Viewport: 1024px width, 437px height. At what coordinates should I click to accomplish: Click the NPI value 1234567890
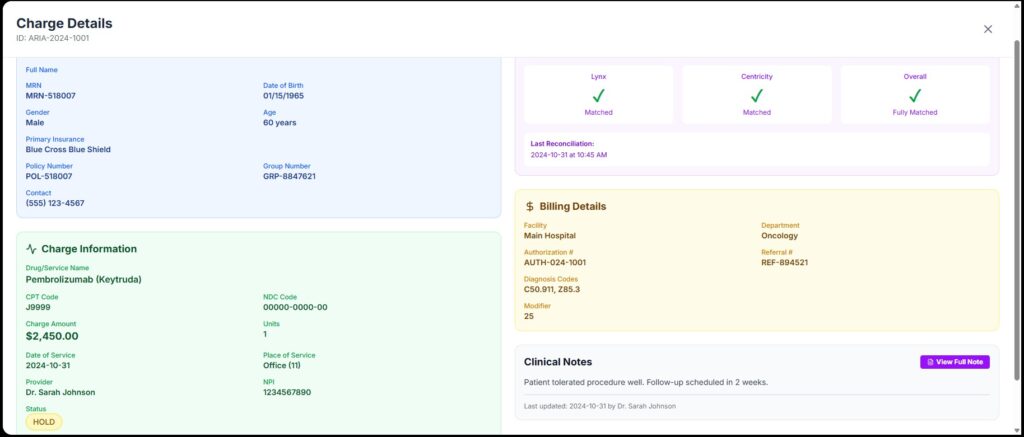click(x=287, y=392)
